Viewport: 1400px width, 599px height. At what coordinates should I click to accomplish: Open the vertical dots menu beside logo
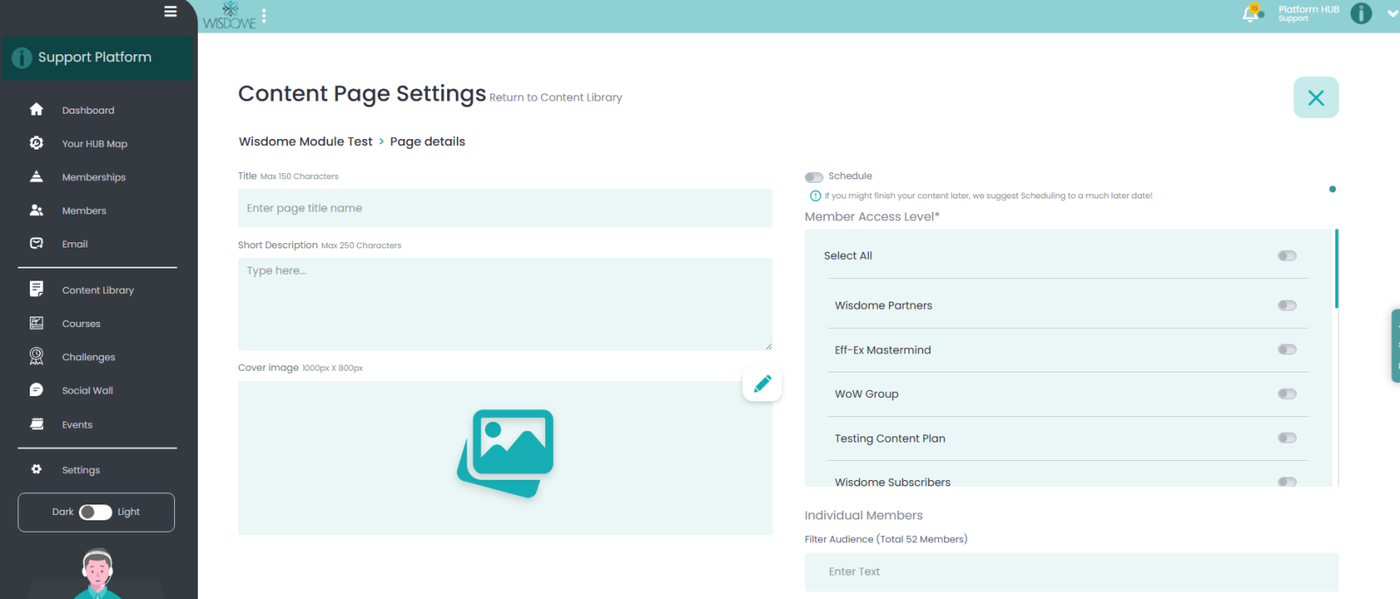[264, 16]
